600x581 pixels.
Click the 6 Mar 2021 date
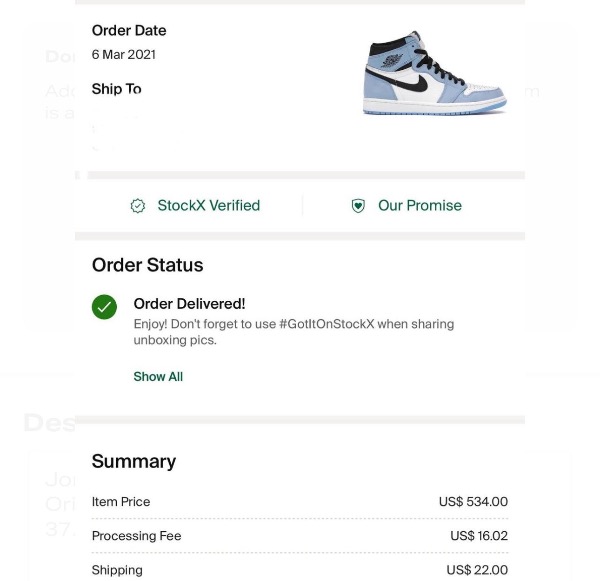(x=123, y=55)
